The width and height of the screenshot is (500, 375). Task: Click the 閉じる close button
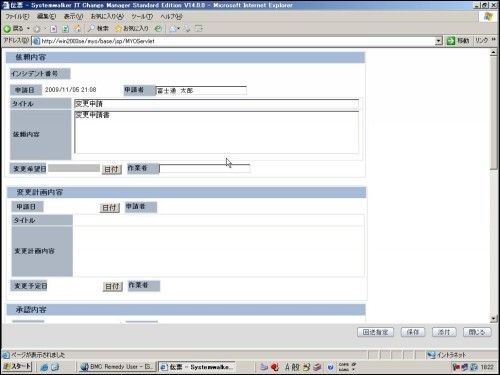(477, 332)
